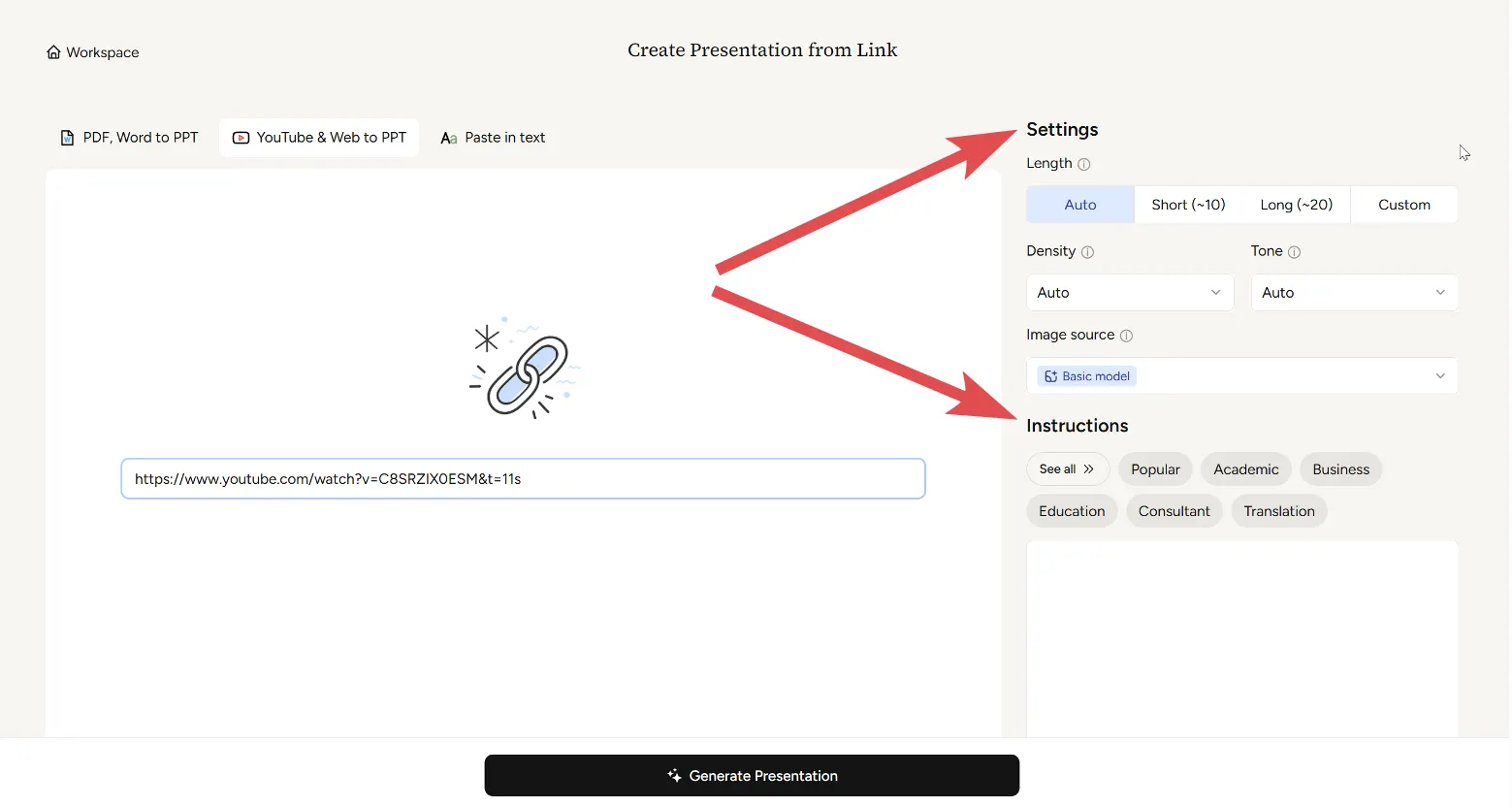Click the Workspace home icon
1512x807 pixels.
(x=53, y=52)
